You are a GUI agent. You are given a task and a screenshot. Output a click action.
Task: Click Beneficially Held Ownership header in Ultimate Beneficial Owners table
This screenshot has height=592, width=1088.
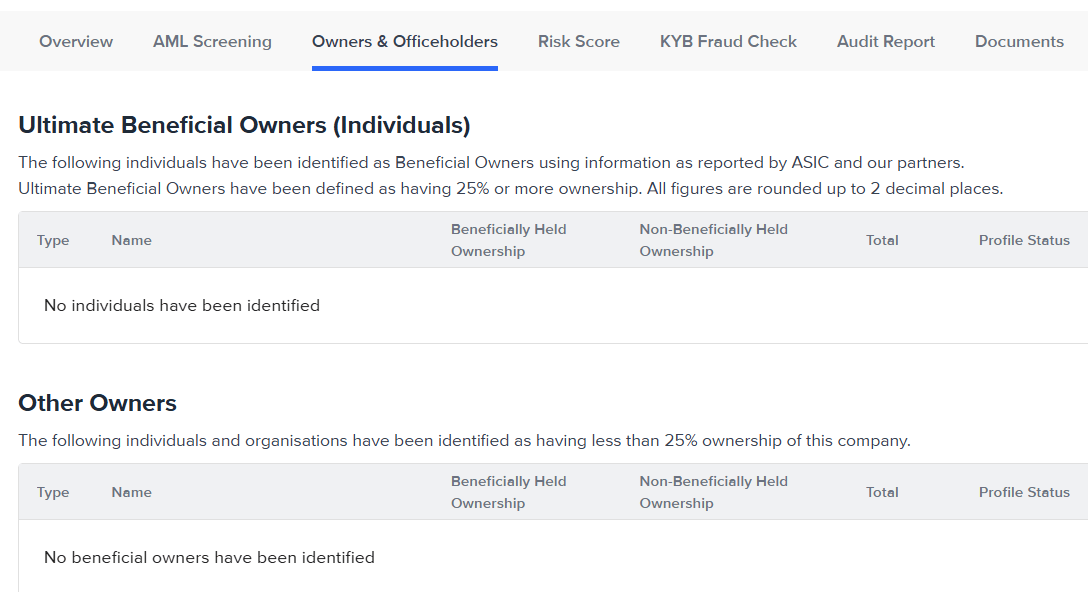coord(509,240)
